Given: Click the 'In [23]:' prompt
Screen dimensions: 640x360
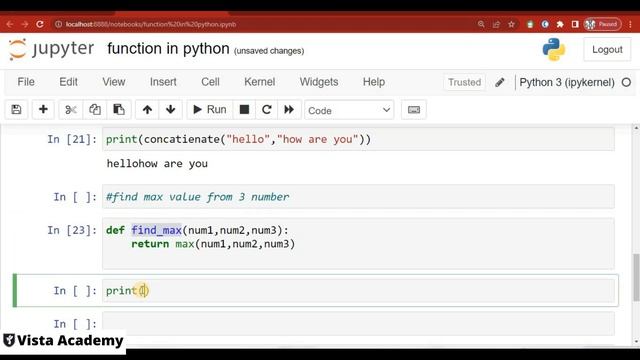Looking at the screenshot, I should tap(72, 230).
